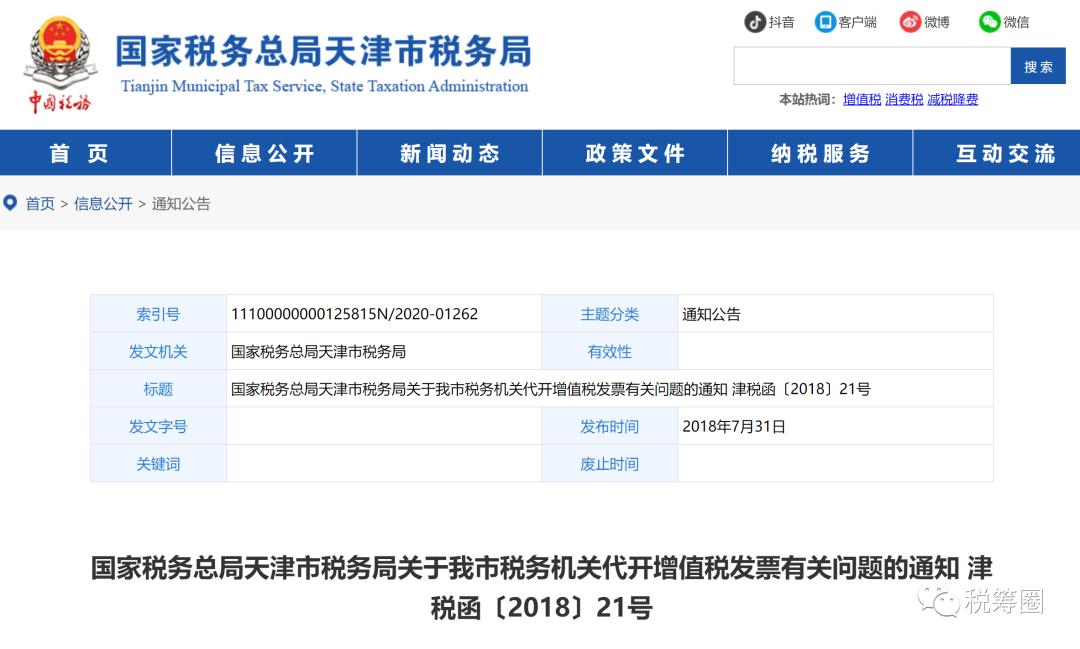This screenshot has width=1080, height=649.
Task: Click the Weibo (微博) icon
Action: coord(909,21)
